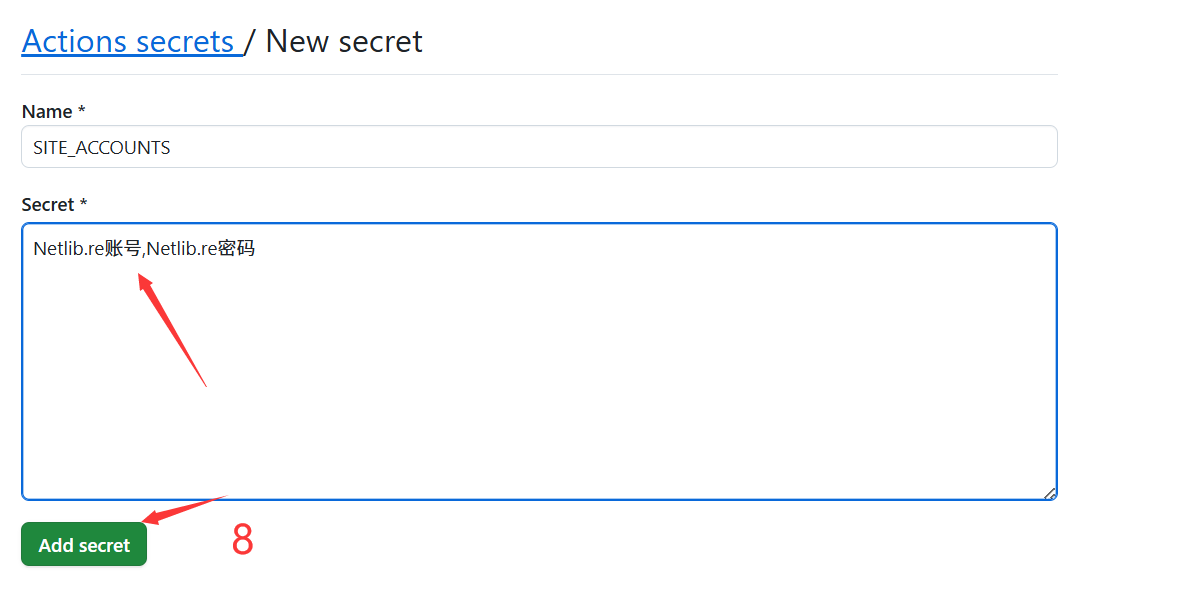Click the Secret field label
1179x606 pixels.
pyautogui.click(x=48, y=205)
